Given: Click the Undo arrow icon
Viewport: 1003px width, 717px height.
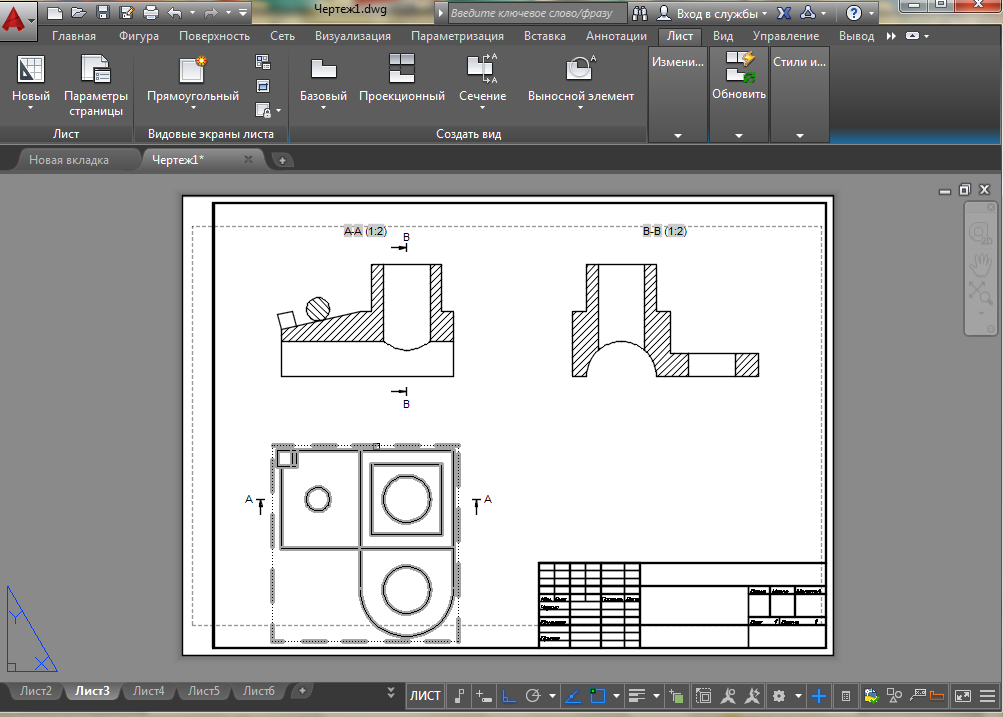Looking at the screenshot, I should click(175, 12).
